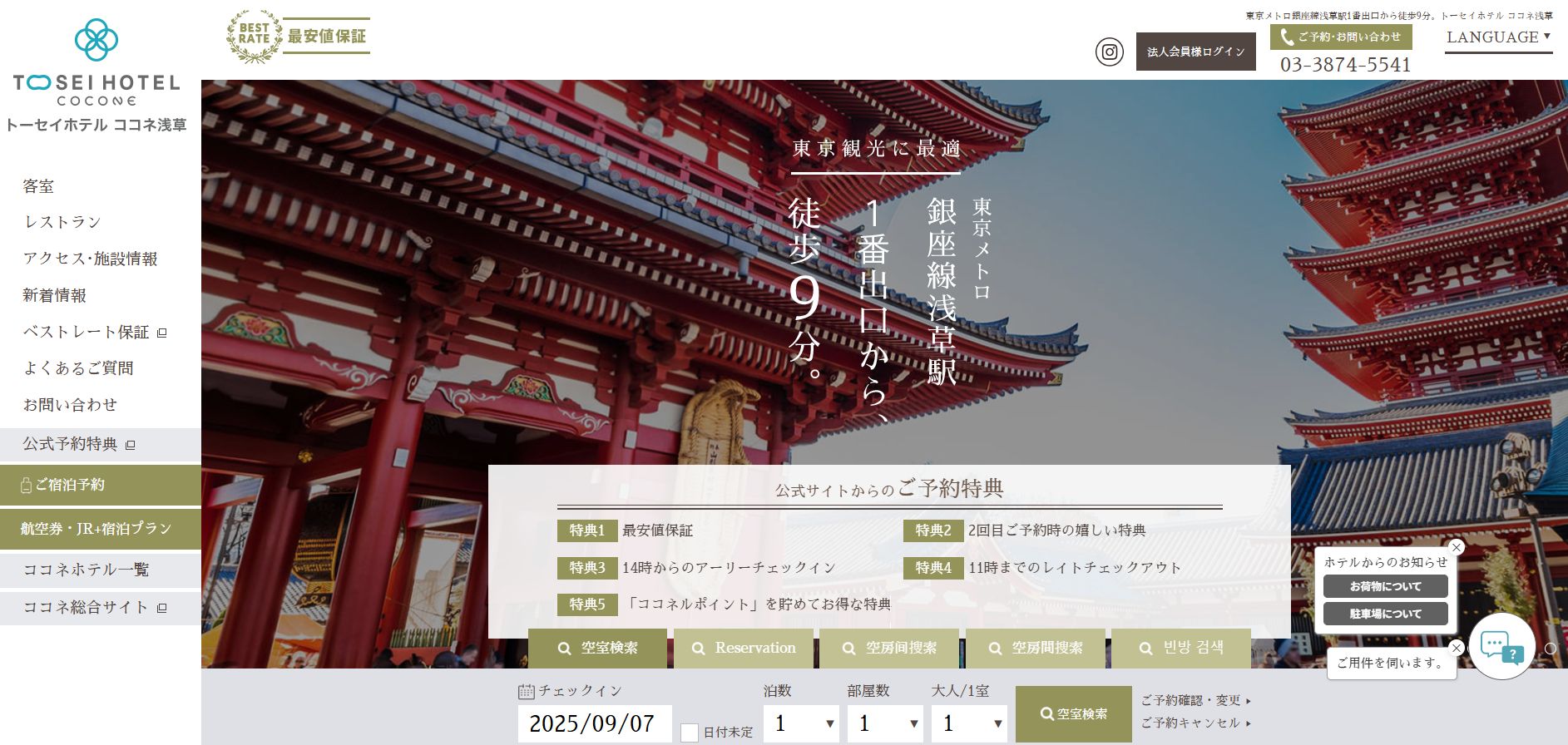
Task: Select the 空房間搜索 traditional Chinese tab
Action: point(1036,649)
